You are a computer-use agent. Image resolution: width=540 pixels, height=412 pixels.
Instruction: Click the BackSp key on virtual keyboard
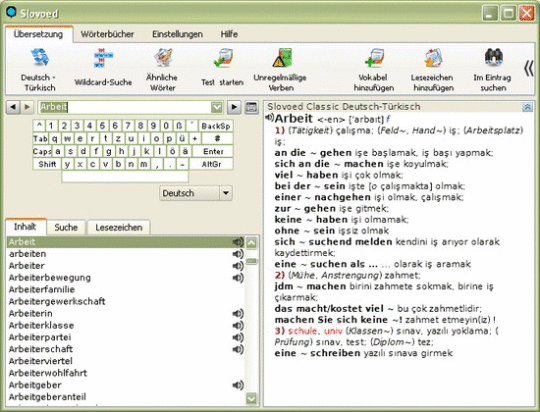click(216, 126)
